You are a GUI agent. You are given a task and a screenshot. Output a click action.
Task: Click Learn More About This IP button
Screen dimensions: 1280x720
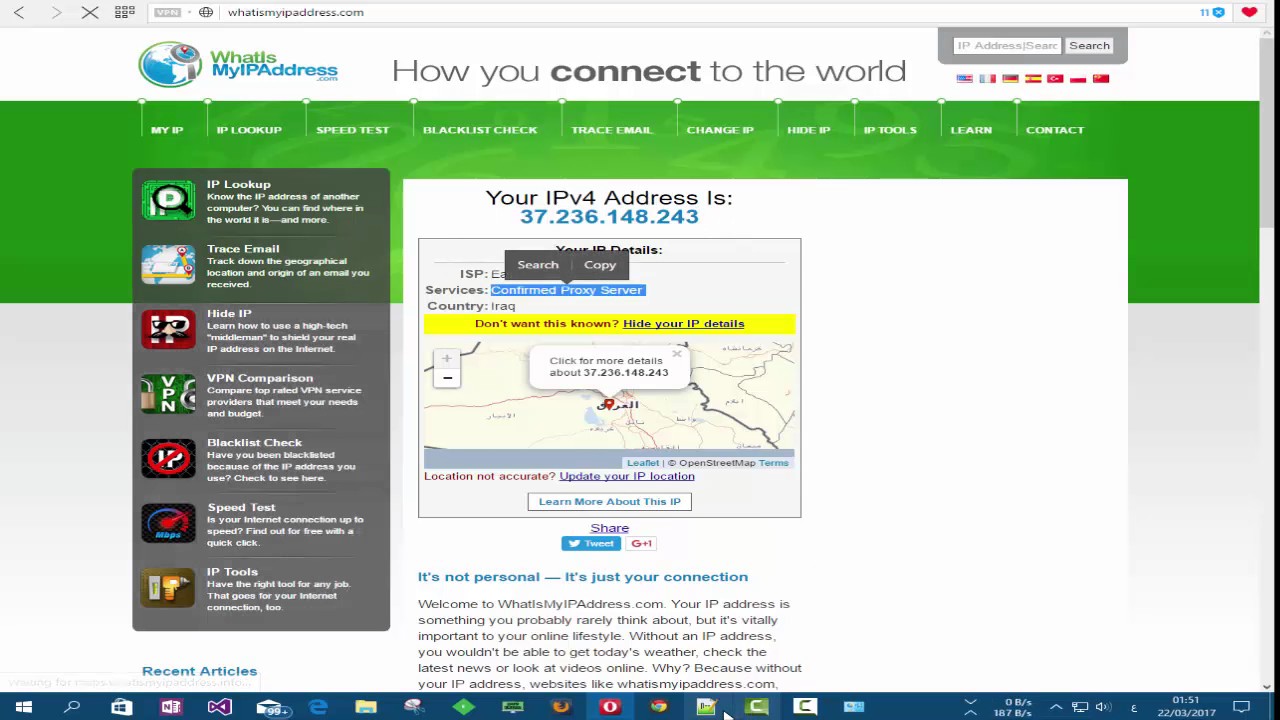[610, 502]
